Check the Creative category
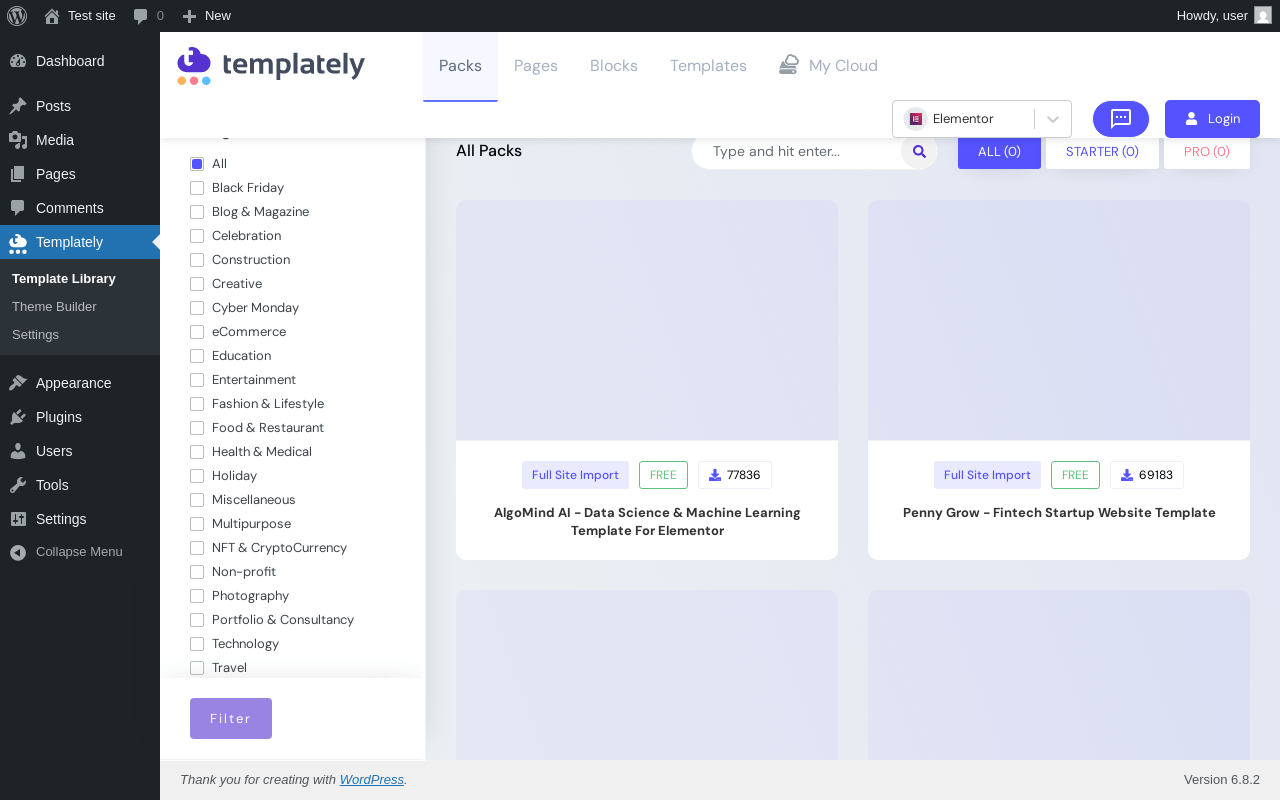 point(197,284)
